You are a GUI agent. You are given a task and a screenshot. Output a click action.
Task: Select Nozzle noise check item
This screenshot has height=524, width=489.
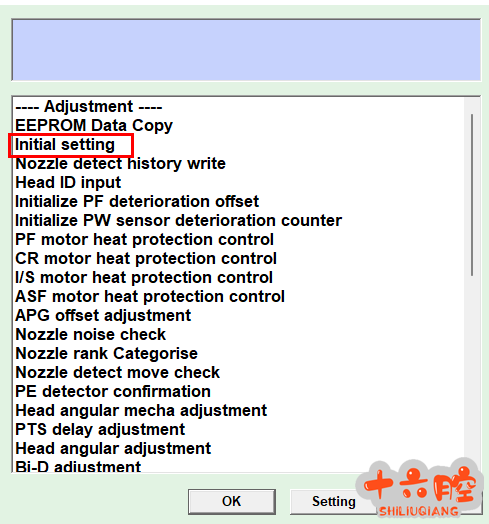pyautogui.click(x=90, y=335)
